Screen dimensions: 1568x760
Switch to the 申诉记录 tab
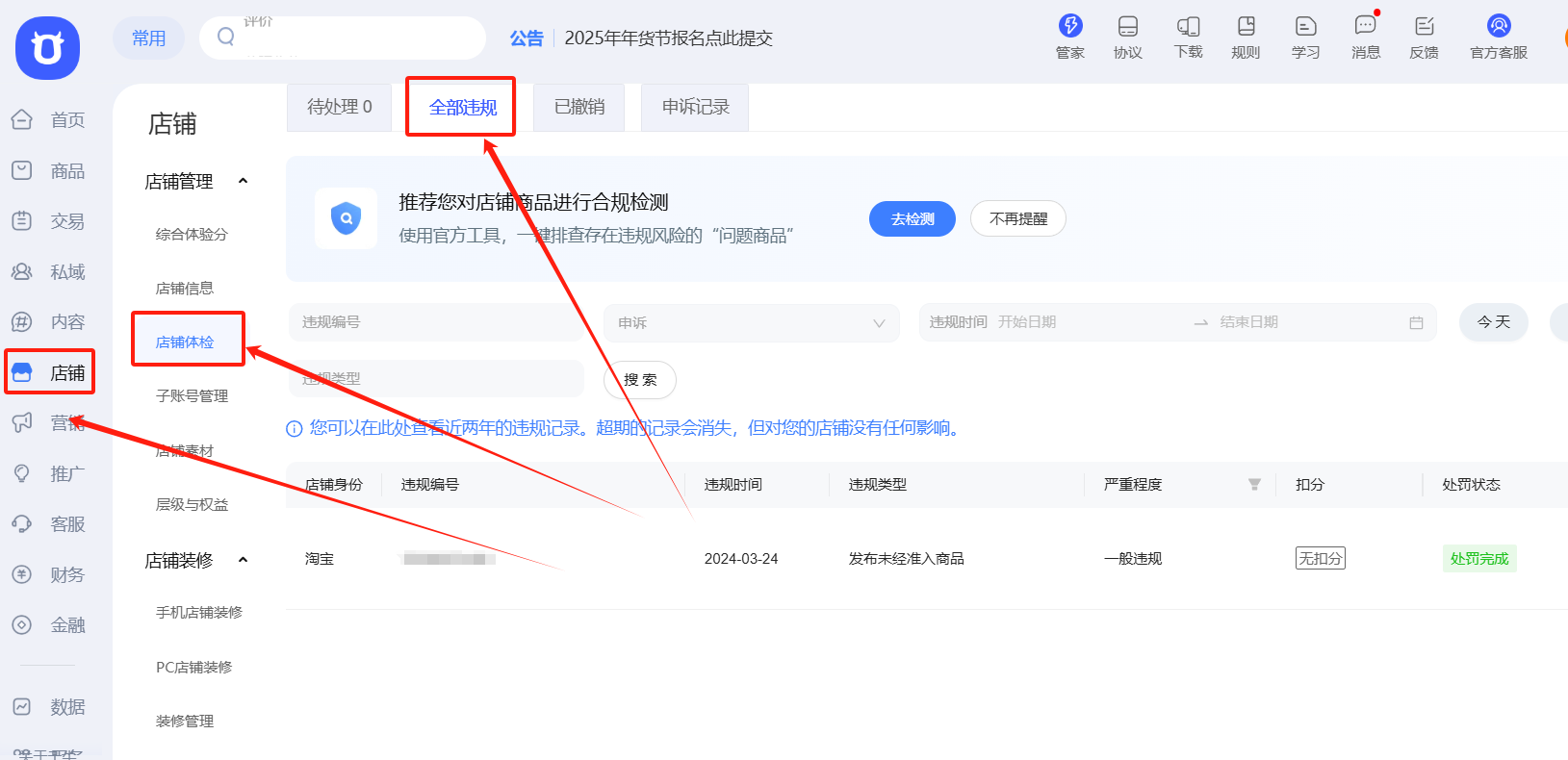click(x=695, y=107)
